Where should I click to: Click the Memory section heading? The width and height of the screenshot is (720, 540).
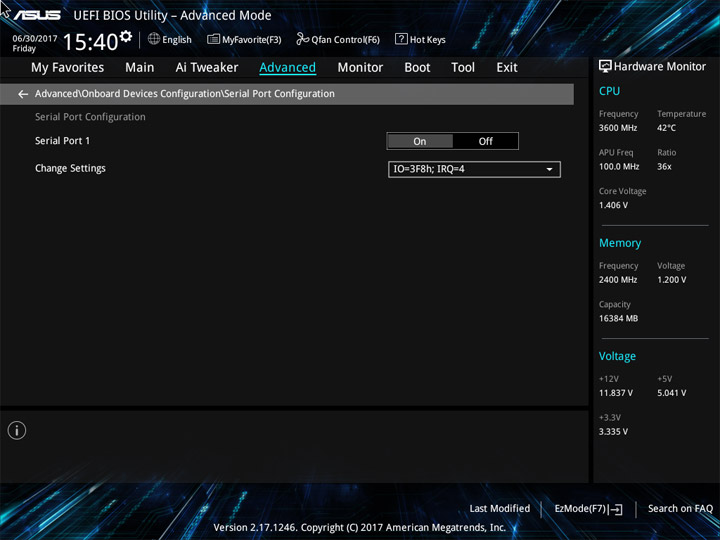coord(620,243)
